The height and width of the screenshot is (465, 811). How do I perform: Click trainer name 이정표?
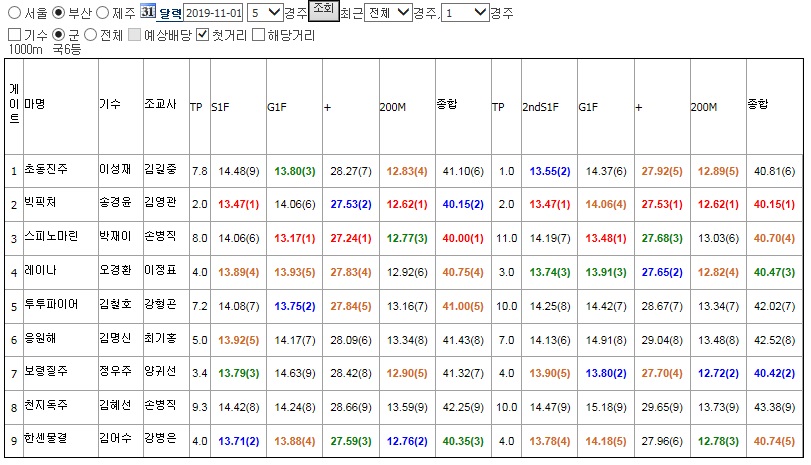[160, 270]
